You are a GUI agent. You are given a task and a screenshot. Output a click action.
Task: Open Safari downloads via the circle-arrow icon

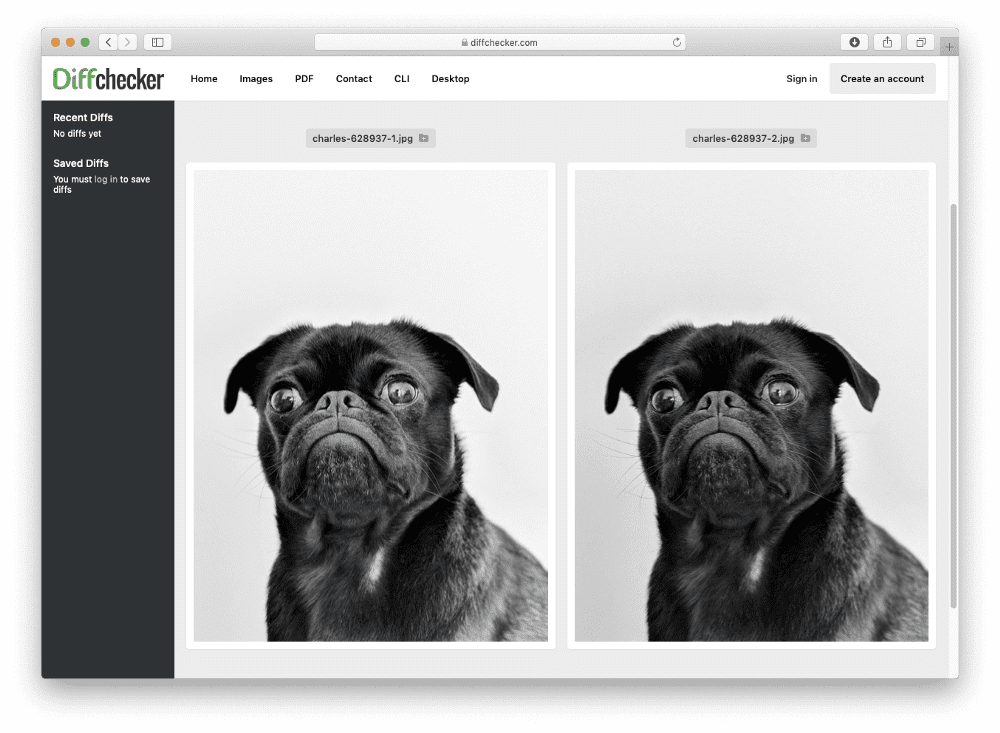click(x=854, y=42)
